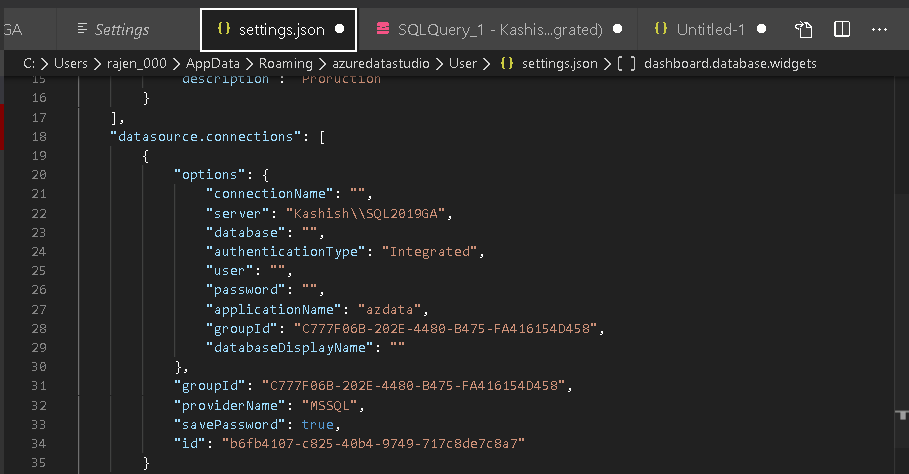Click the Open Settings UI toolbar icon
This screenshot has width=909, height=474.
803,30
